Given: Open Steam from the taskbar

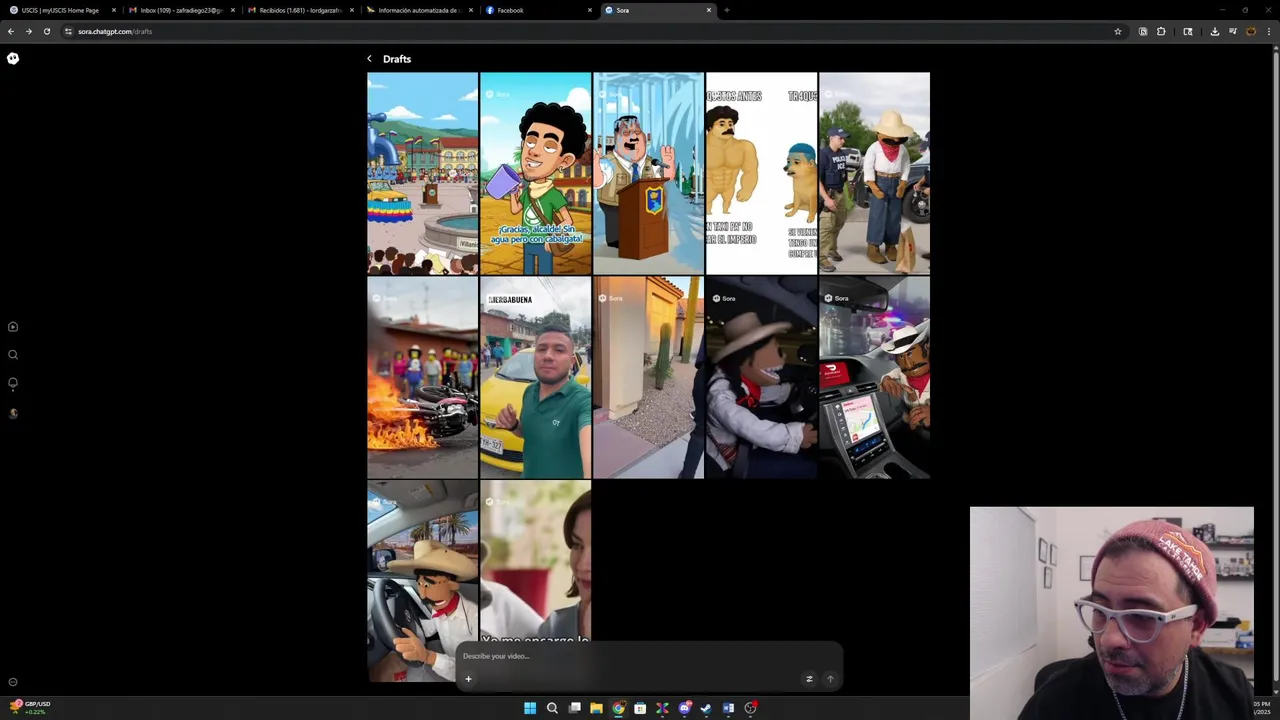Looking at the screenshot, I should [x=706, y=708].
